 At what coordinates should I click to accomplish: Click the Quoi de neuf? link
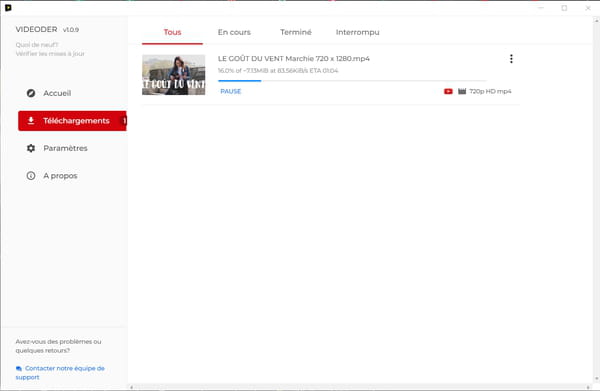click(37, 45)
